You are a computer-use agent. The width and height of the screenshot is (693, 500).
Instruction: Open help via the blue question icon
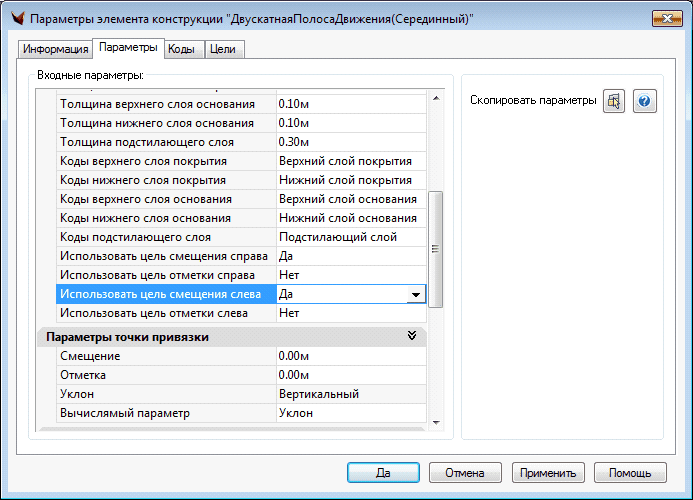pyautogui.click(x=645, y=101)
